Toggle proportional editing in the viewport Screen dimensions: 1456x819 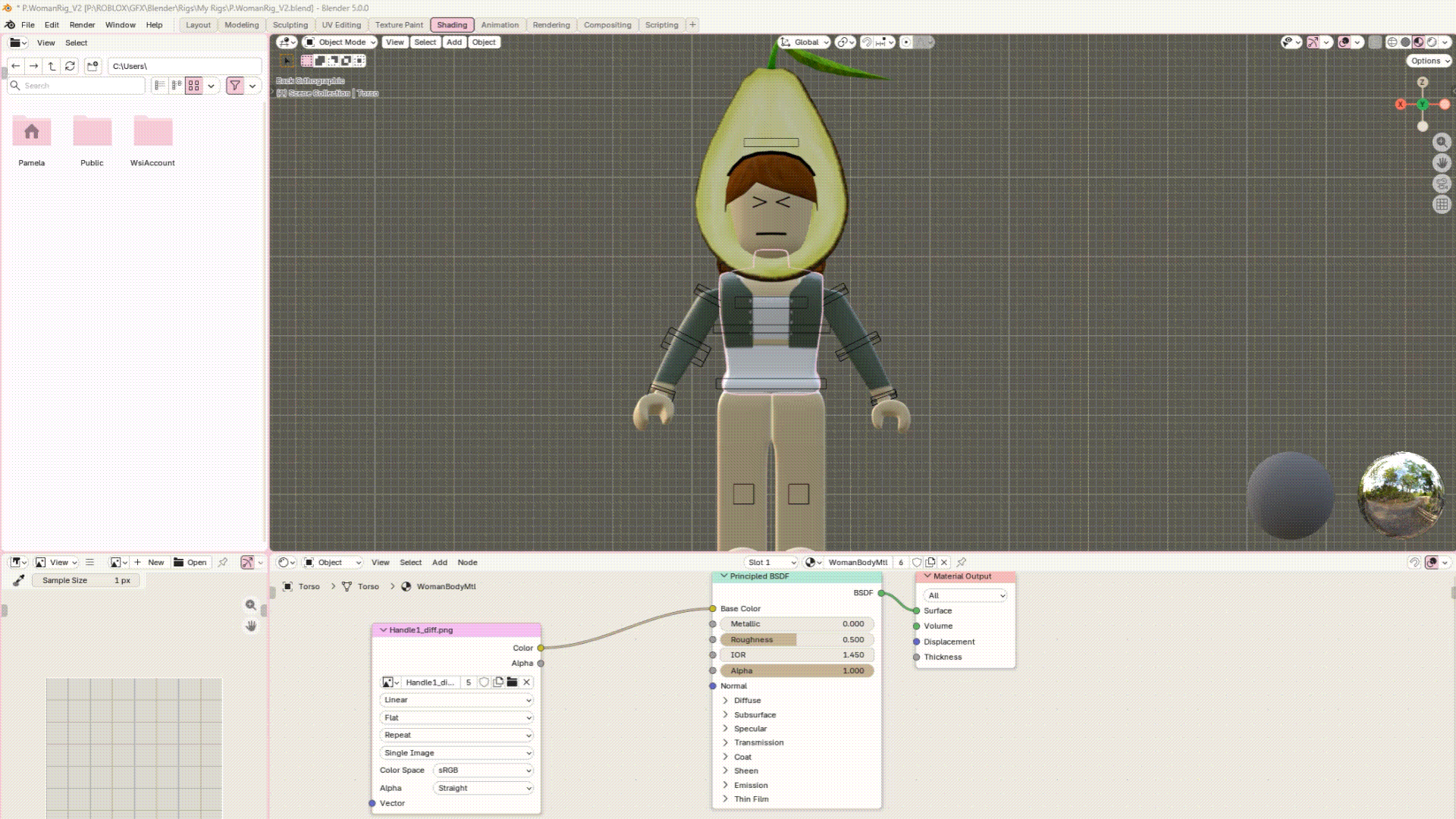906,42
